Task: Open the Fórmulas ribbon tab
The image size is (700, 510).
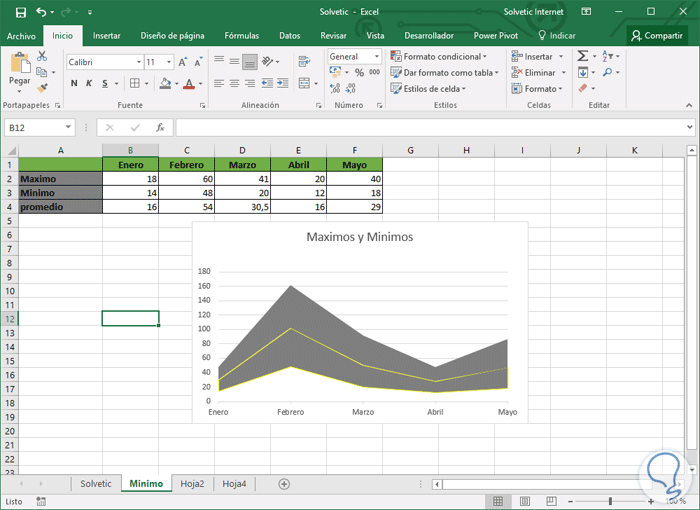Action: point(241,35)
